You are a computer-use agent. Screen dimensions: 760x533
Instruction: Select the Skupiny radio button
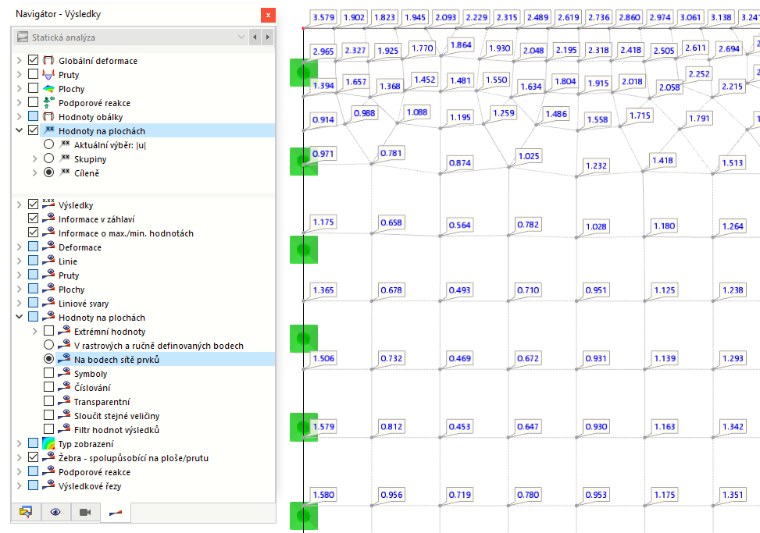click(48, 158)
